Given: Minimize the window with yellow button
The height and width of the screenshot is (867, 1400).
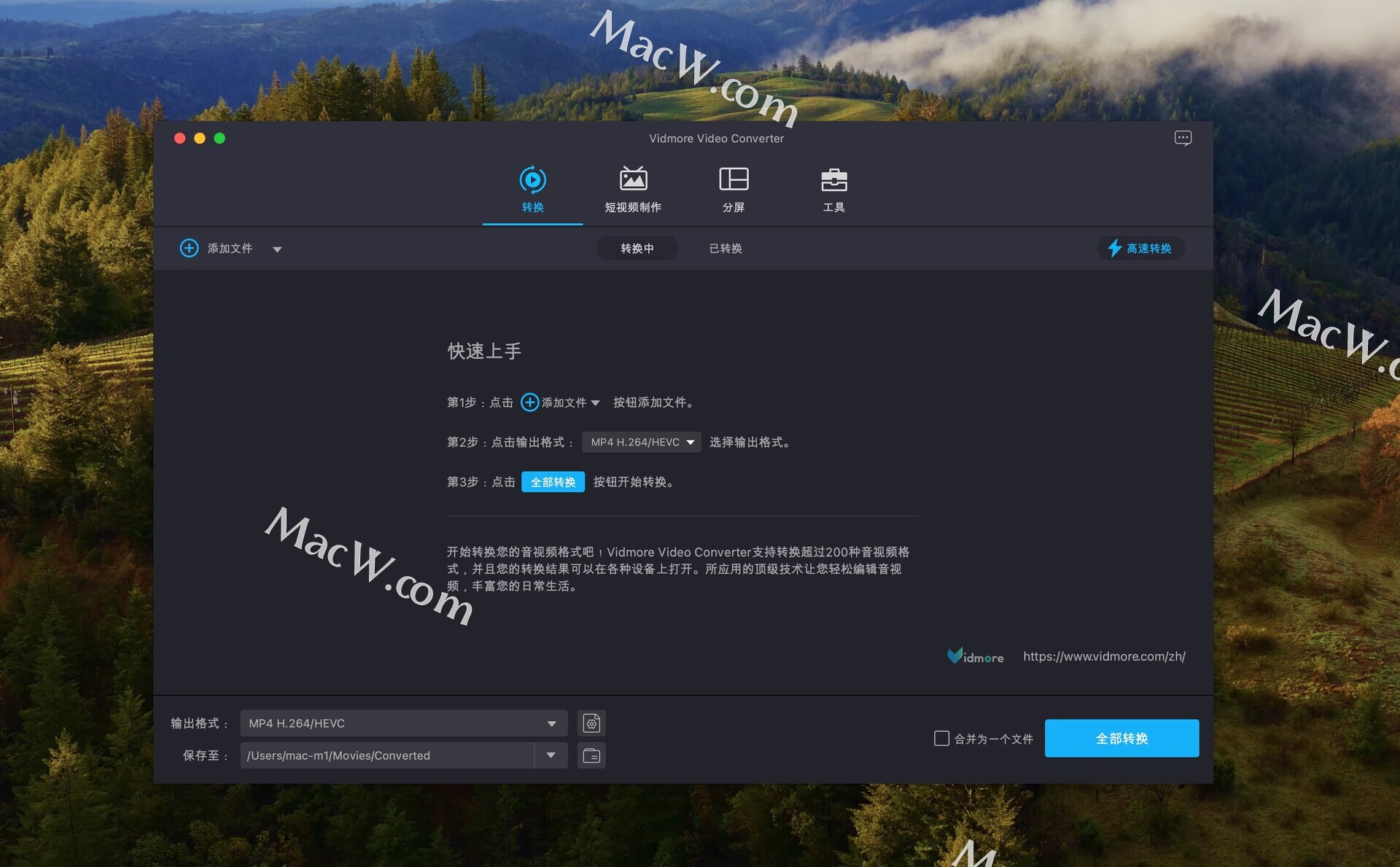Looking at the screenshot, I should tap(200, 139).
